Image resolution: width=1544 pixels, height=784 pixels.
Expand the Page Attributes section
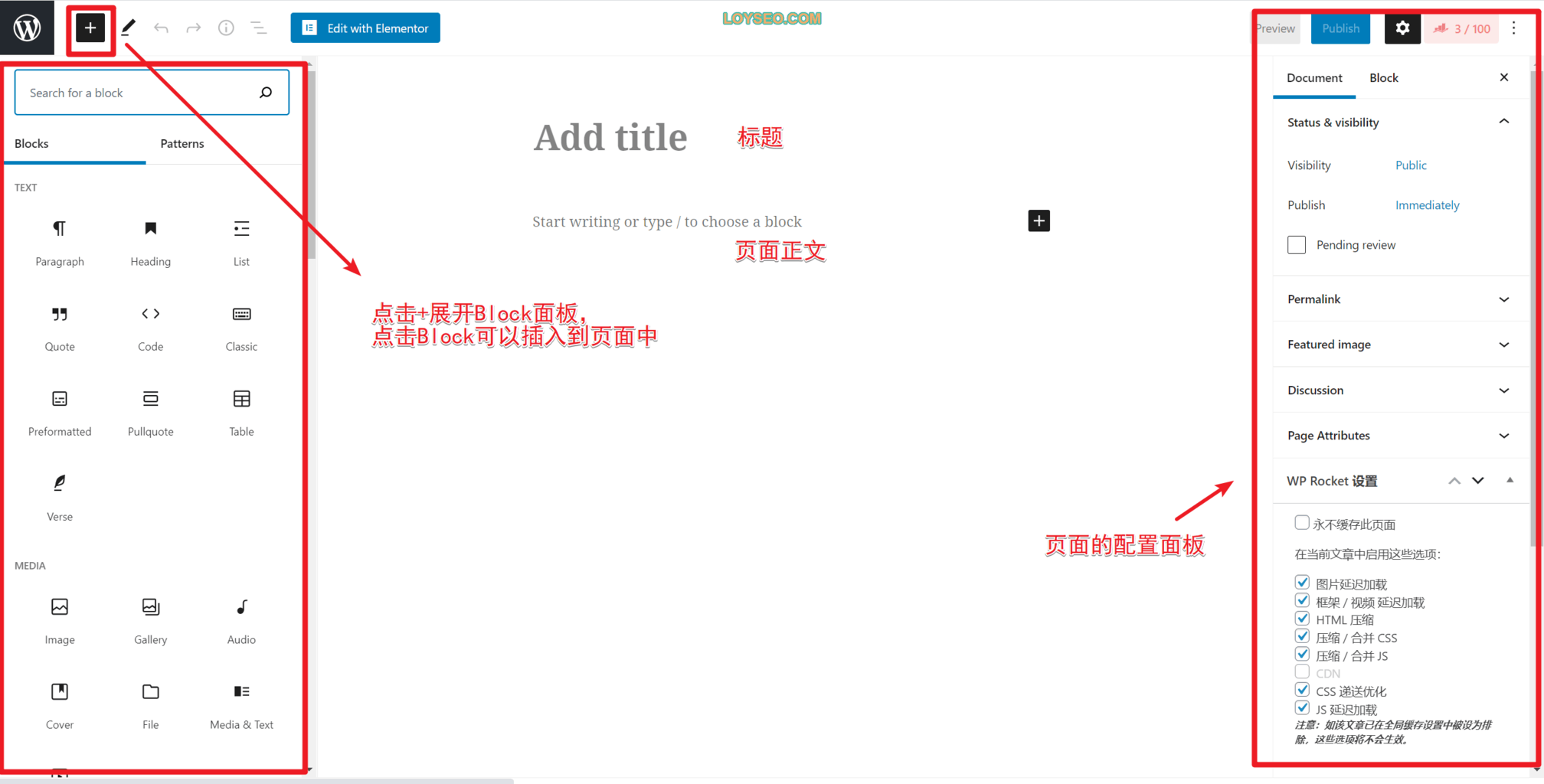(1400, 435)
